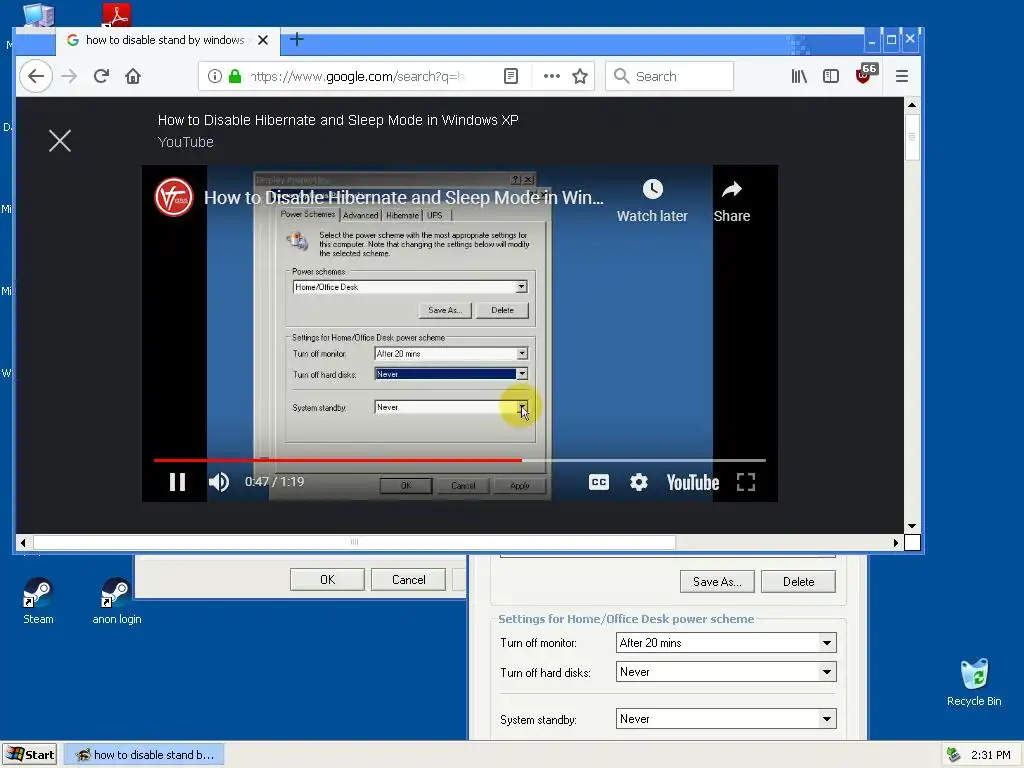Select the Adobe PDF desktop icon

pos(116,14)
